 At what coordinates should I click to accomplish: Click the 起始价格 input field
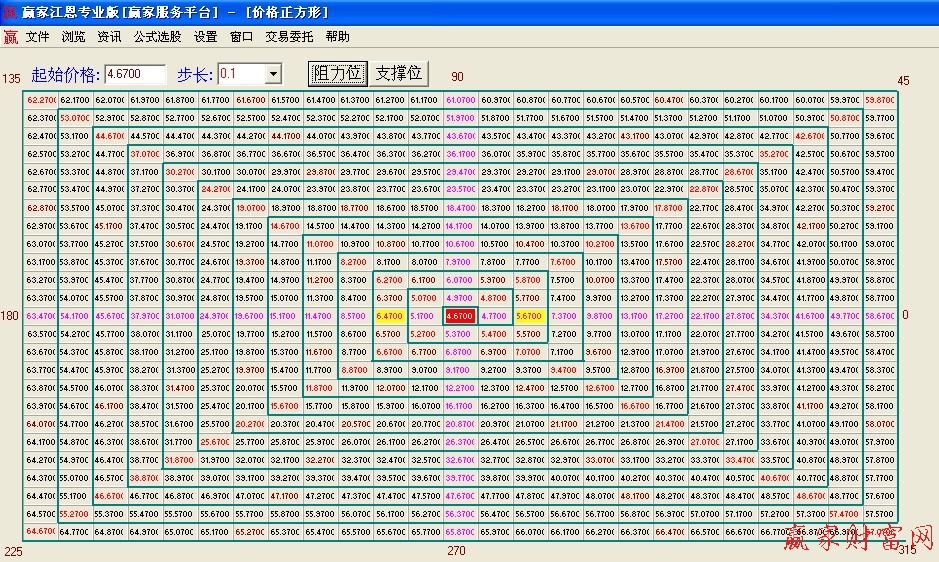135,74
